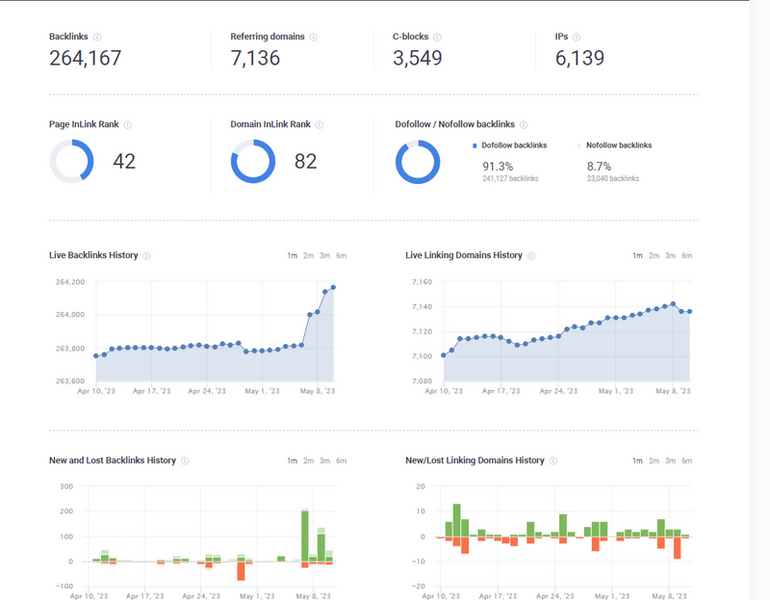Select 1m range for Live Backlinks History

[x=292, y=256]
